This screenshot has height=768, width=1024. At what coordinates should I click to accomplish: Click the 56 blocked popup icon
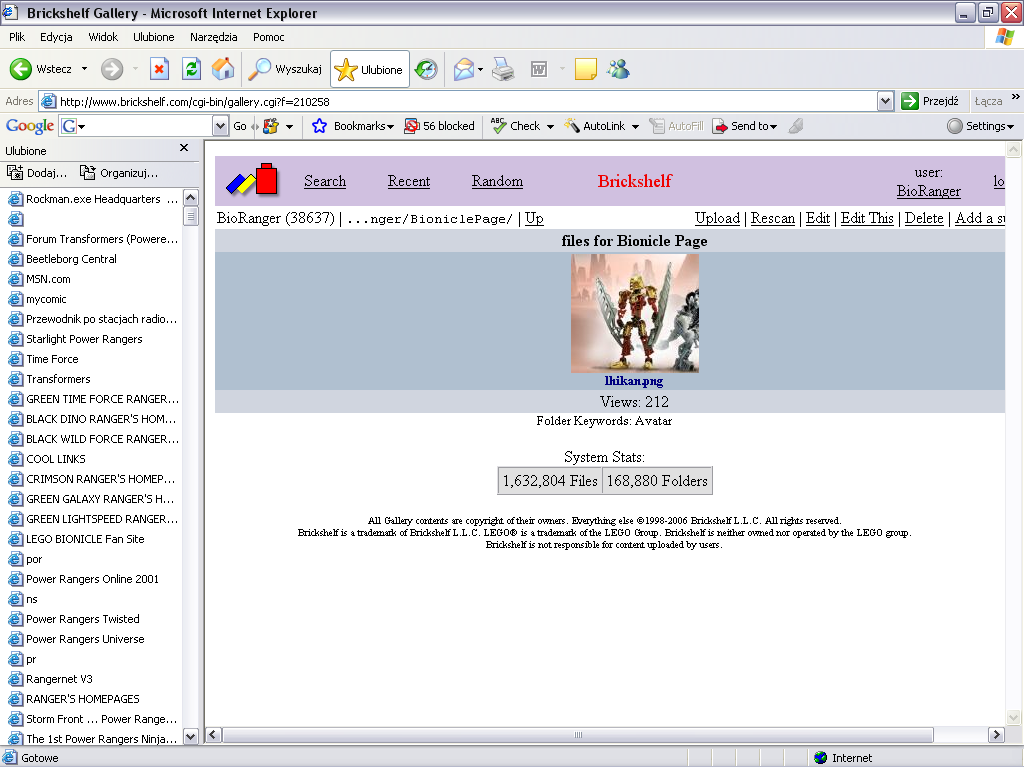(411, 126)
